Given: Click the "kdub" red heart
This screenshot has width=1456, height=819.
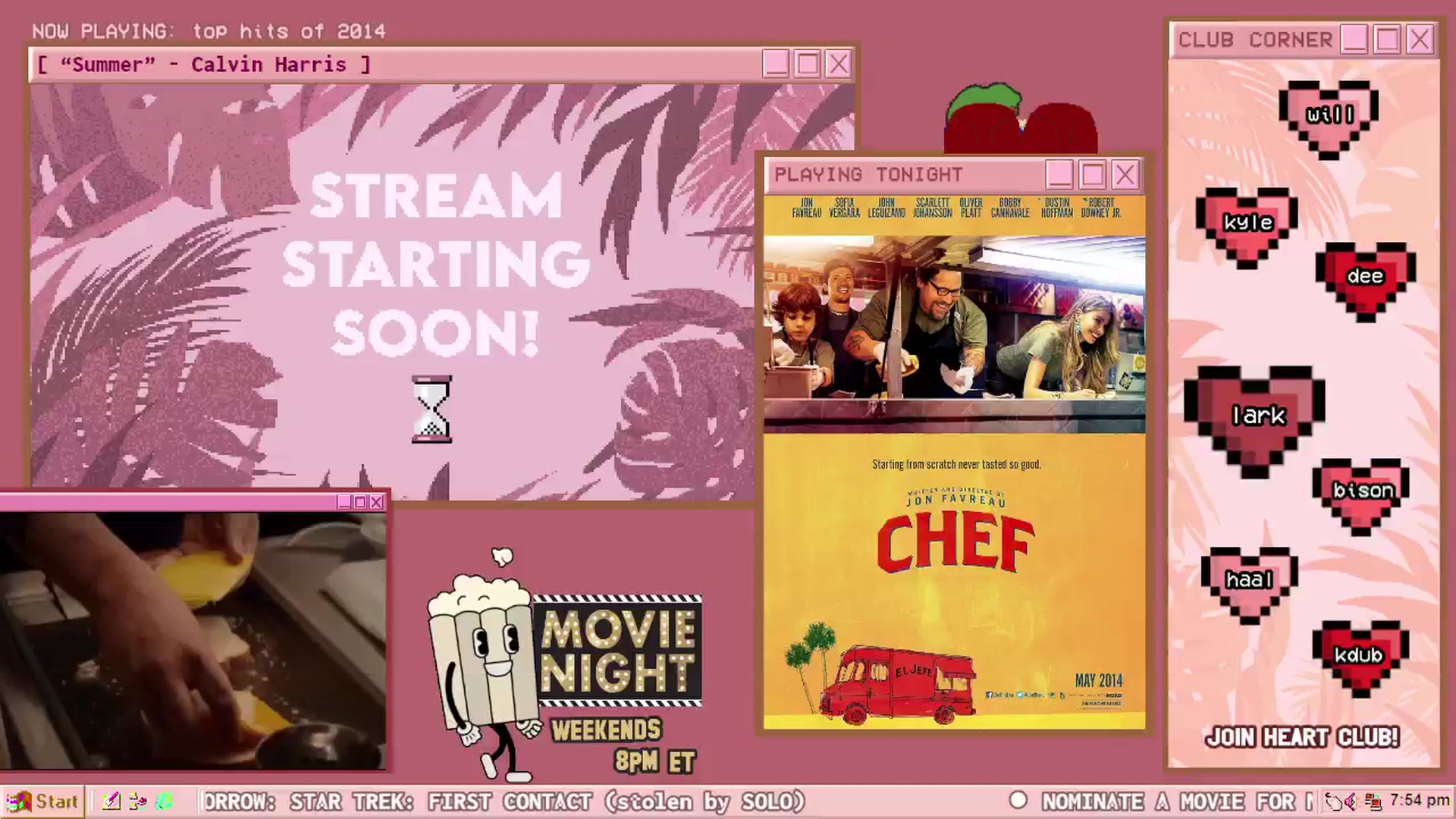Looking at the screenshot, I should click(1360, 658).
